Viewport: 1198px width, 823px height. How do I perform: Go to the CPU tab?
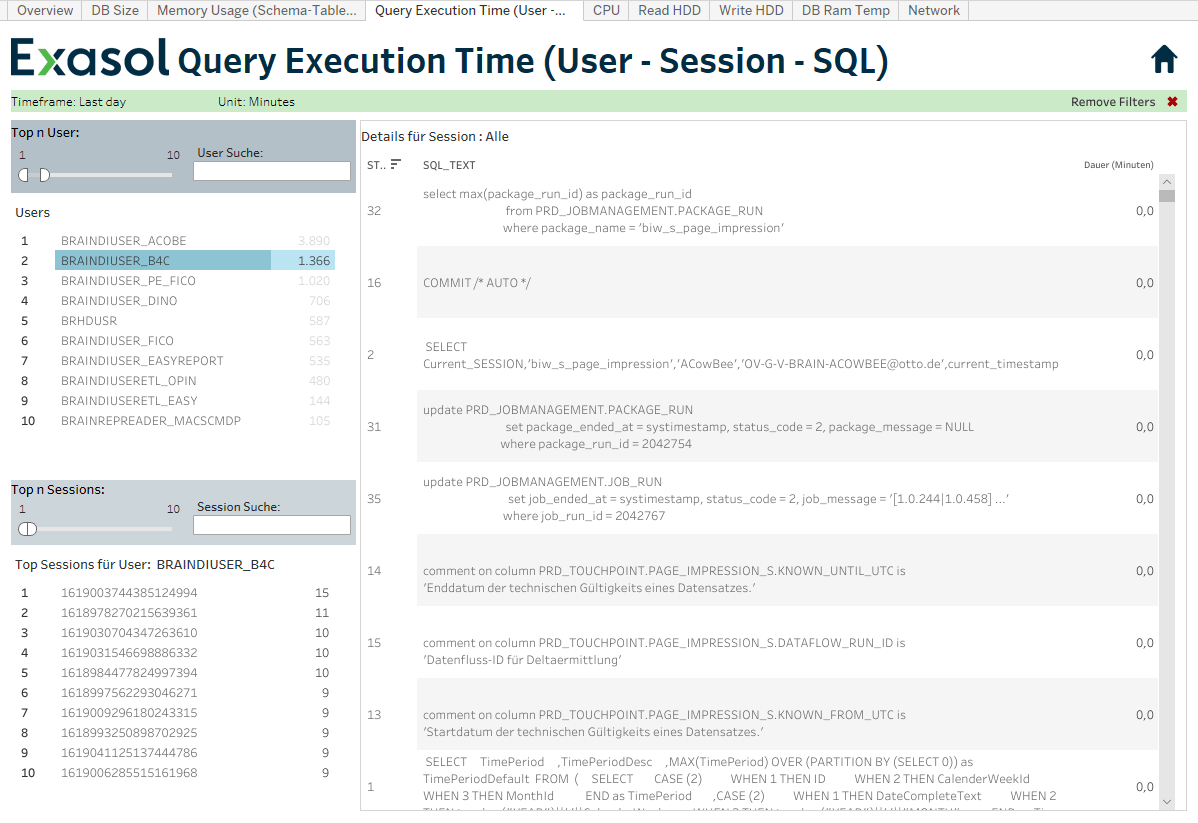(607, 11)
